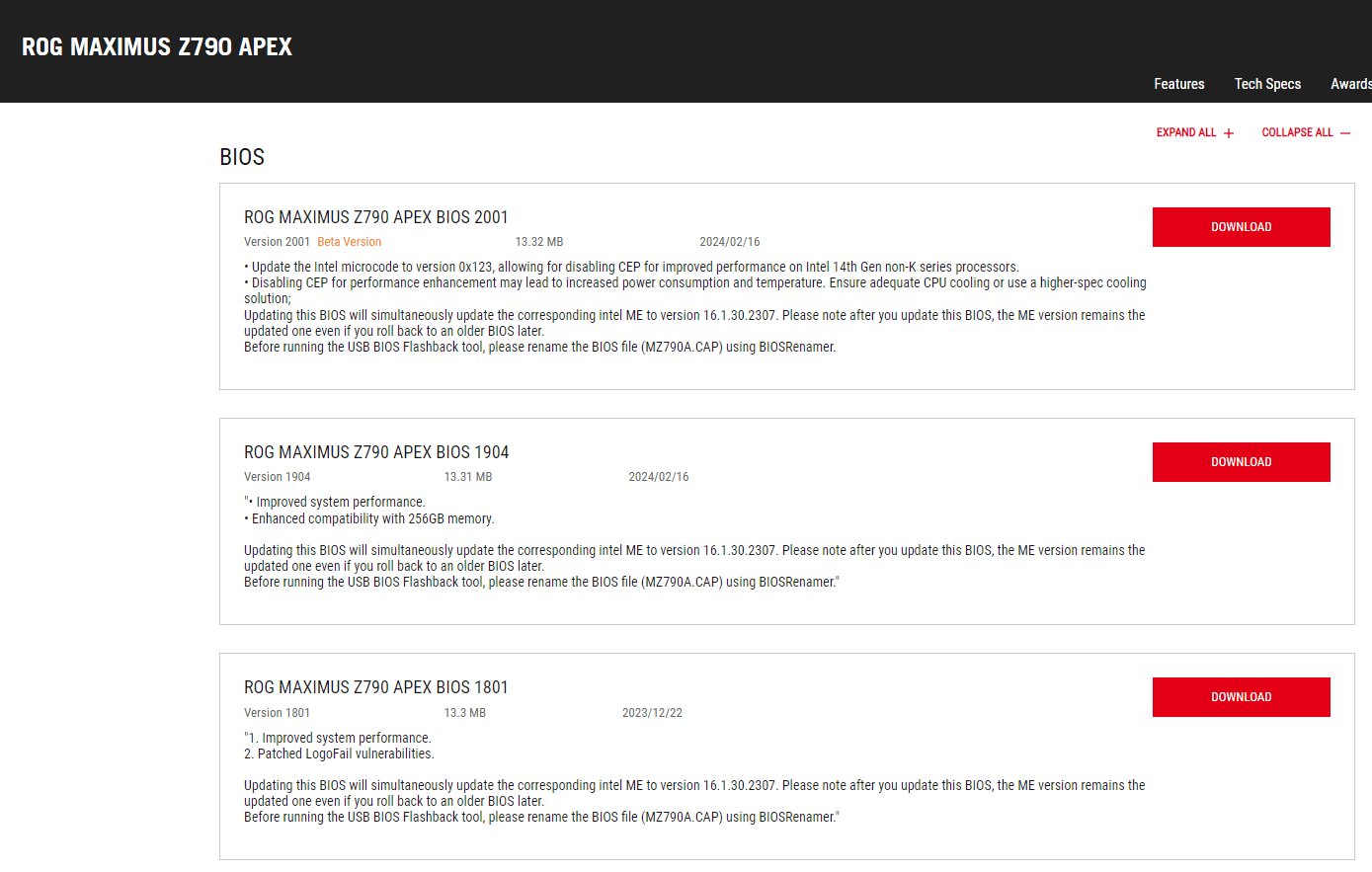Click the minus icon beside Collapse All
1372x872 pixels.
click(x=1345, y=133)
